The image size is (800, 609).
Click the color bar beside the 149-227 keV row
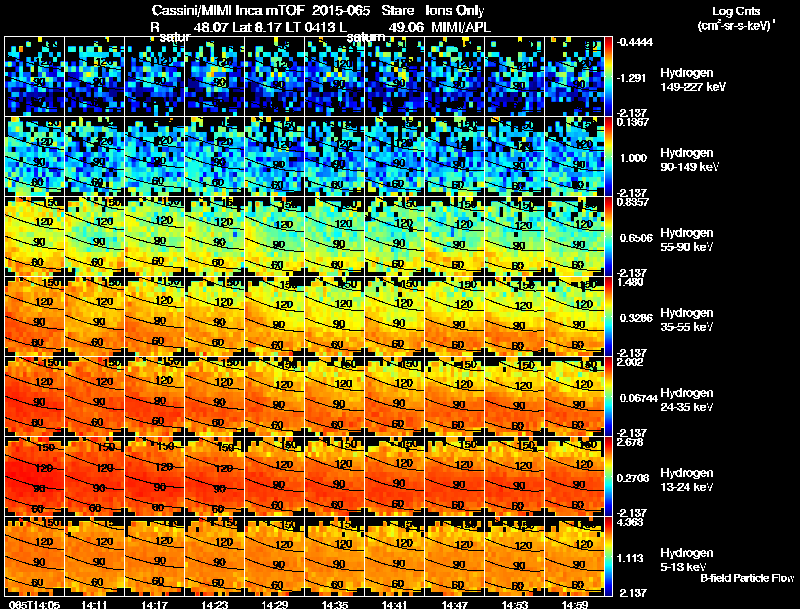(x=608, y=76)
